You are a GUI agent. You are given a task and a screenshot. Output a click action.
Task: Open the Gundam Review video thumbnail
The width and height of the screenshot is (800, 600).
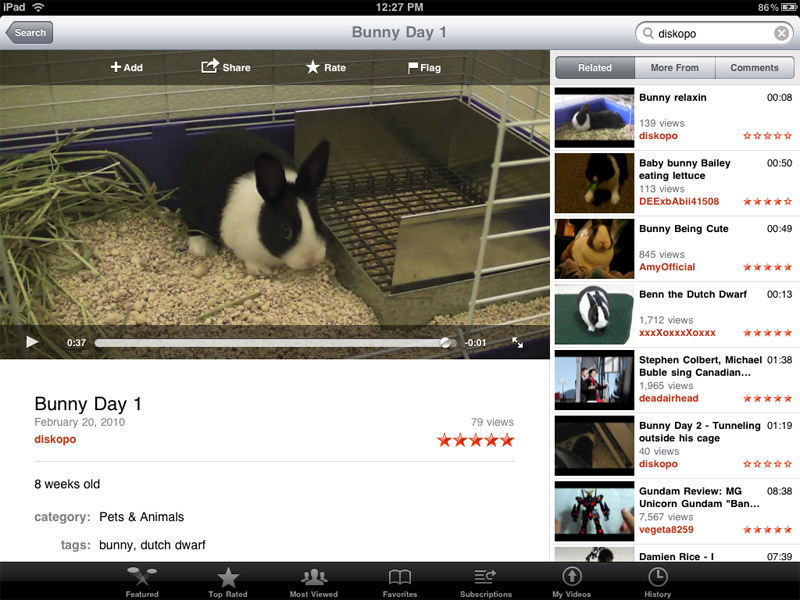pos(594,511)
